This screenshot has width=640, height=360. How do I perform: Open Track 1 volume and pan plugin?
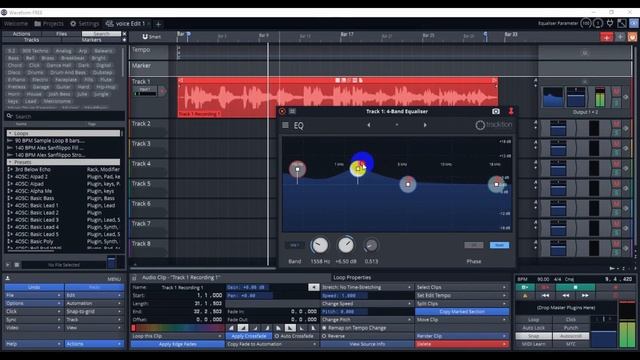click(x=576, y=97)
